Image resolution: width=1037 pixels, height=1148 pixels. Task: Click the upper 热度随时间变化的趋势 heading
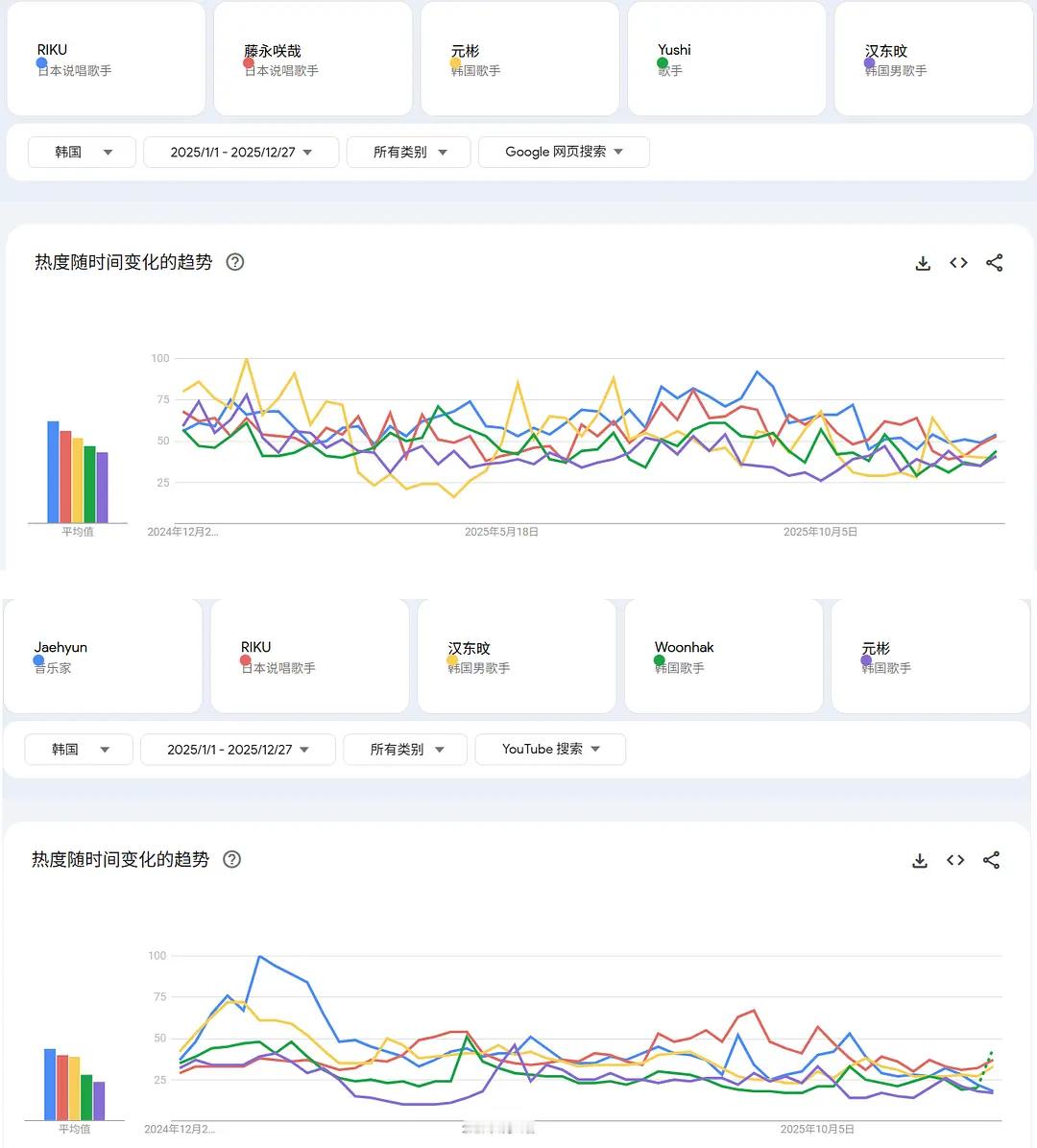tap(124, 262)
